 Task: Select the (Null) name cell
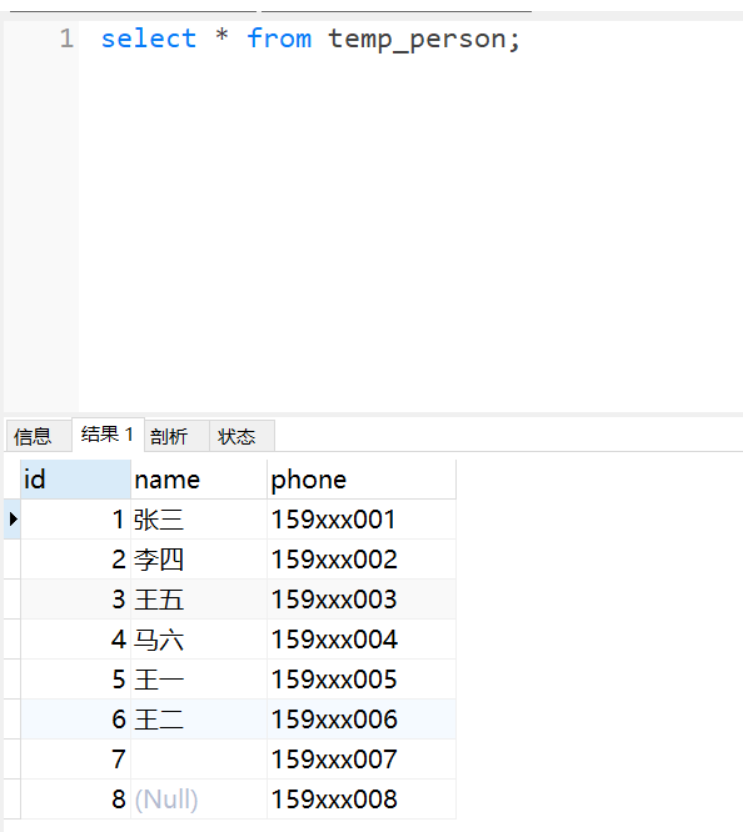pyautogui.click(x=199, y=799)
